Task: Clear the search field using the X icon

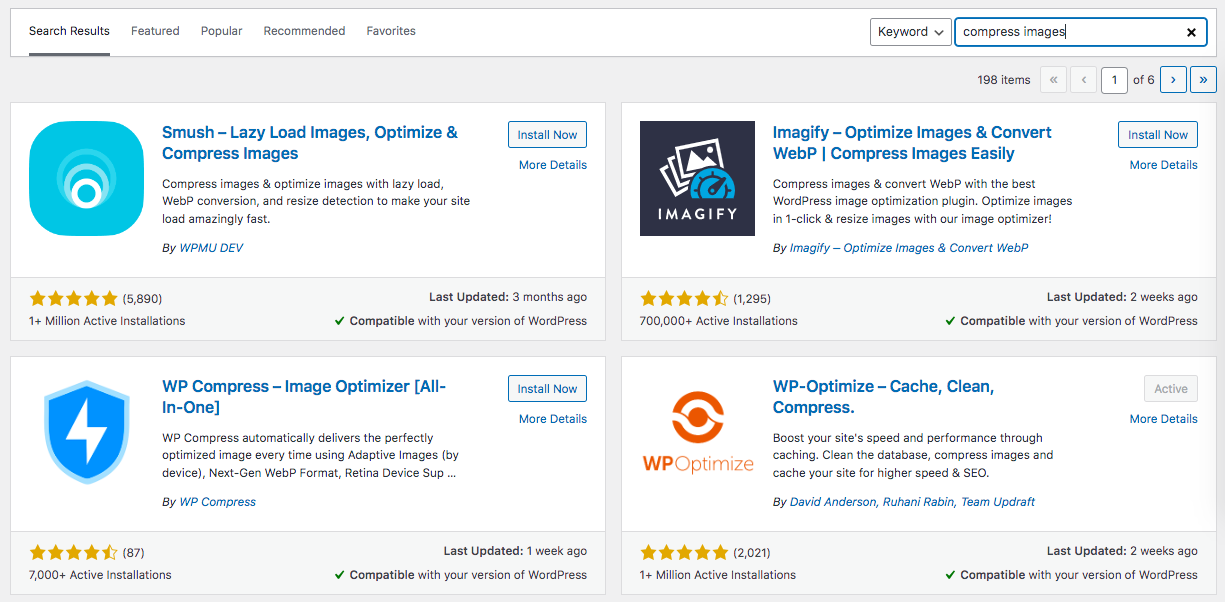Action: (1191, 32)
